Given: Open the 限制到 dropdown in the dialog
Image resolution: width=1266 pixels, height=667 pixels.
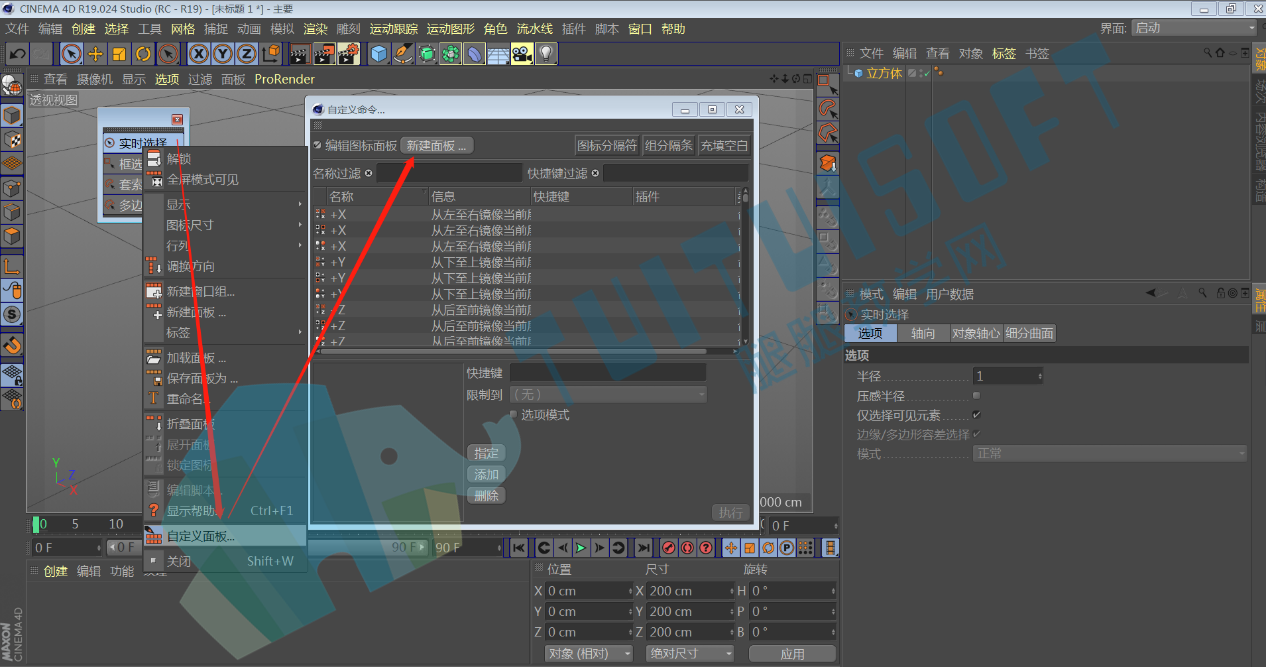Looking at the screenshot, I should pyautogui.click(x=608, y=395).
